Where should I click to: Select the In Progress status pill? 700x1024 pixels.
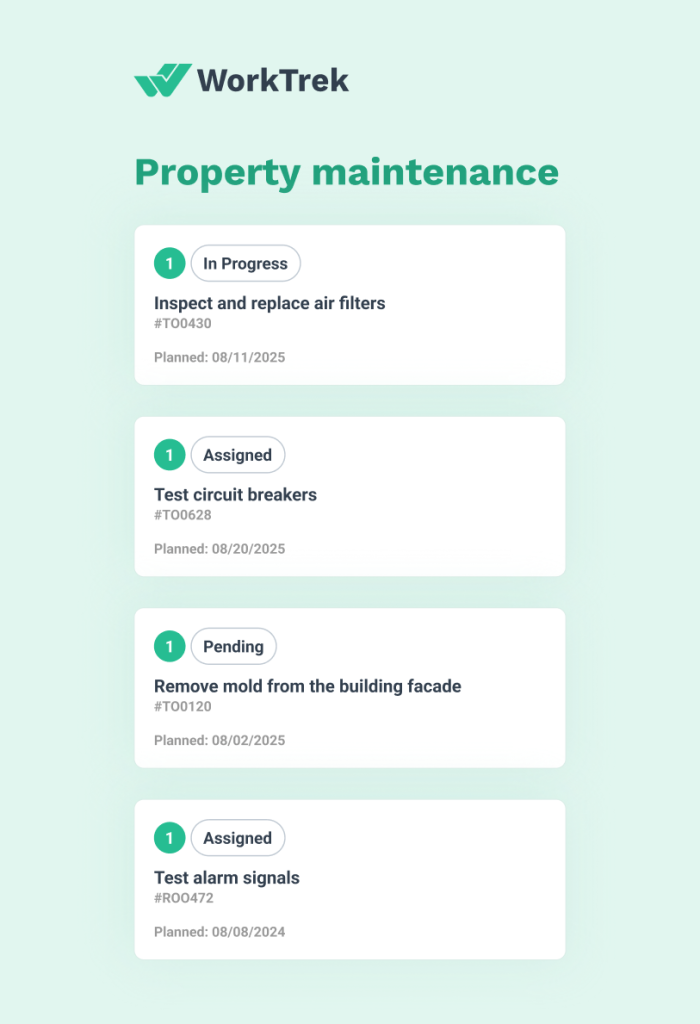(x=245, y=264)
